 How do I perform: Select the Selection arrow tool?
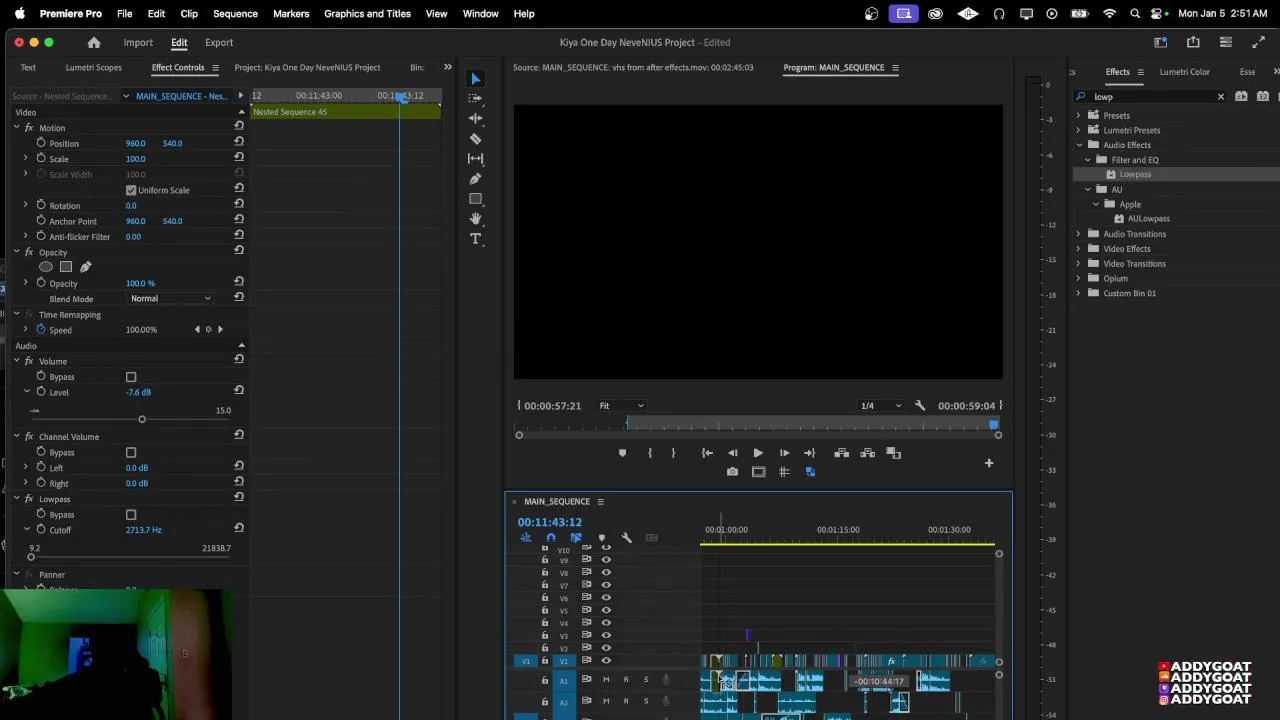click(475, 79)
